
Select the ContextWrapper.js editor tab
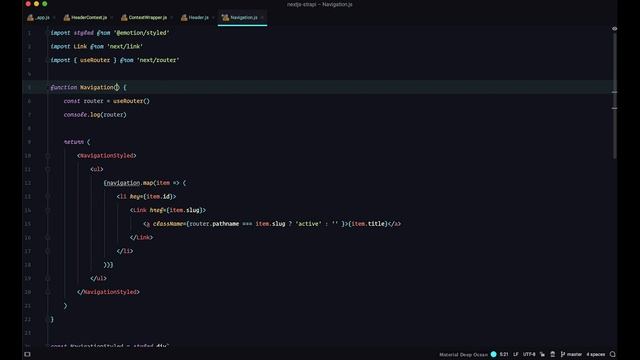coord(148,18)
